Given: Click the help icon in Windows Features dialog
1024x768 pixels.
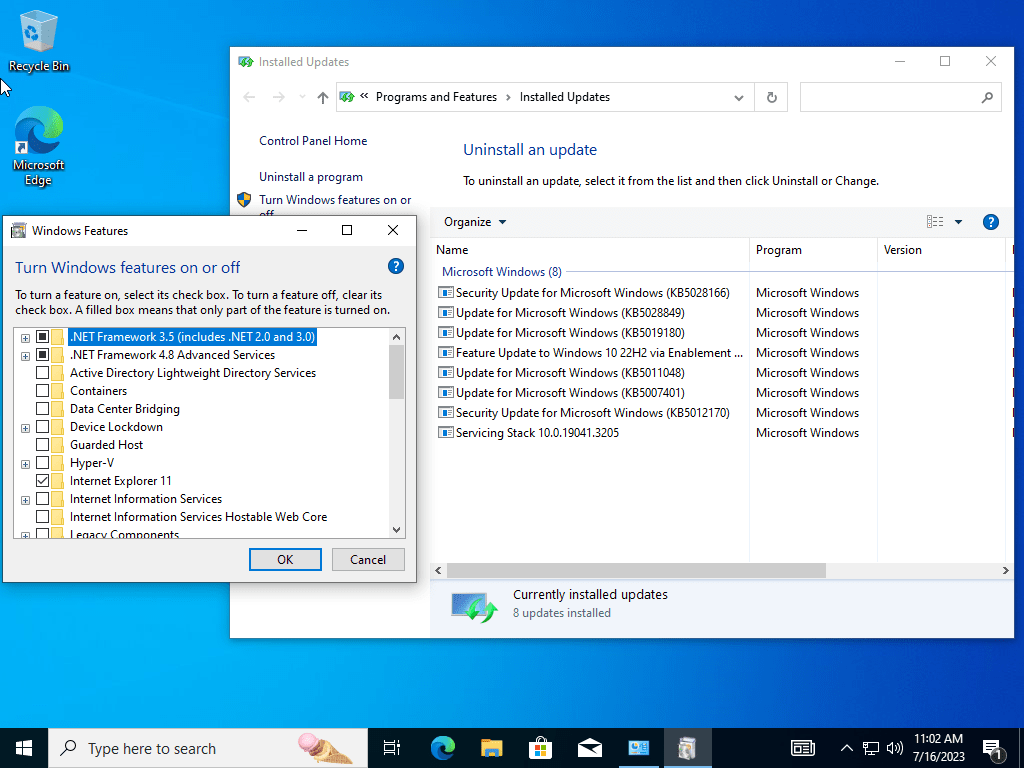Looking at the screenshot, I should [396, 266].
